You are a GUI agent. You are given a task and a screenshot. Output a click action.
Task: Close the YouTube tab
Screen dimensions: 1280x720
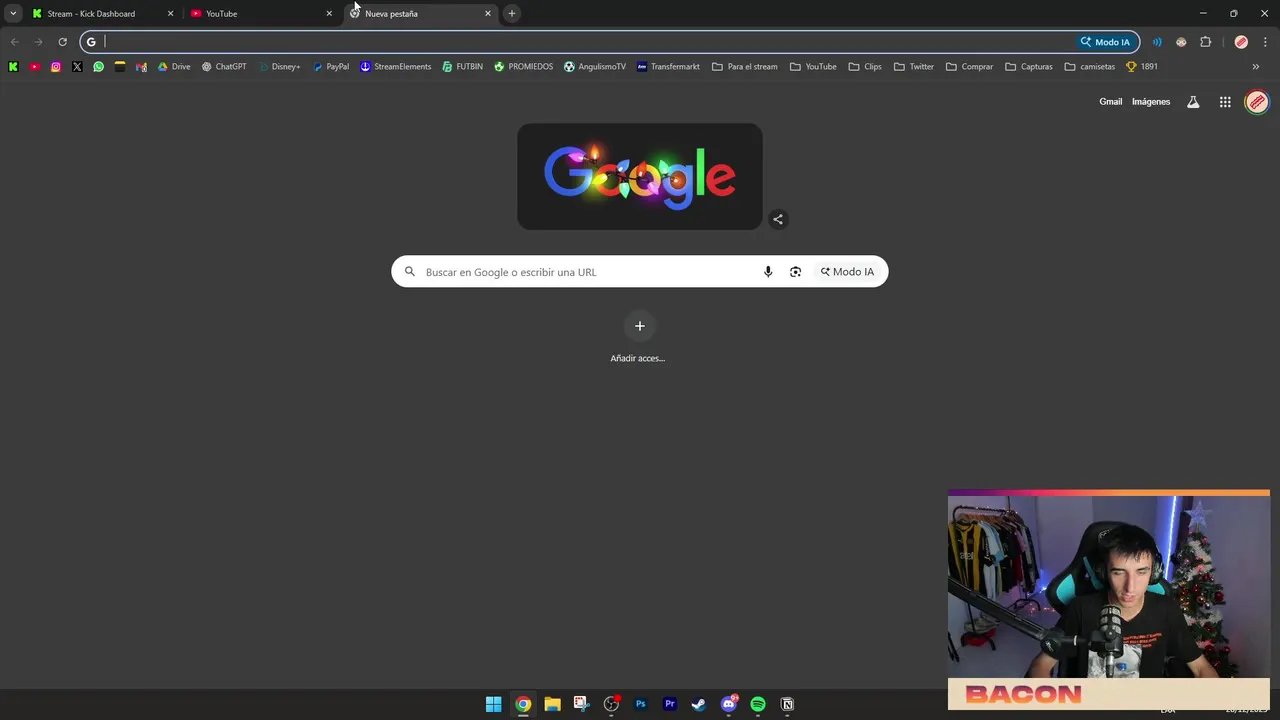(x=329, y=14)
